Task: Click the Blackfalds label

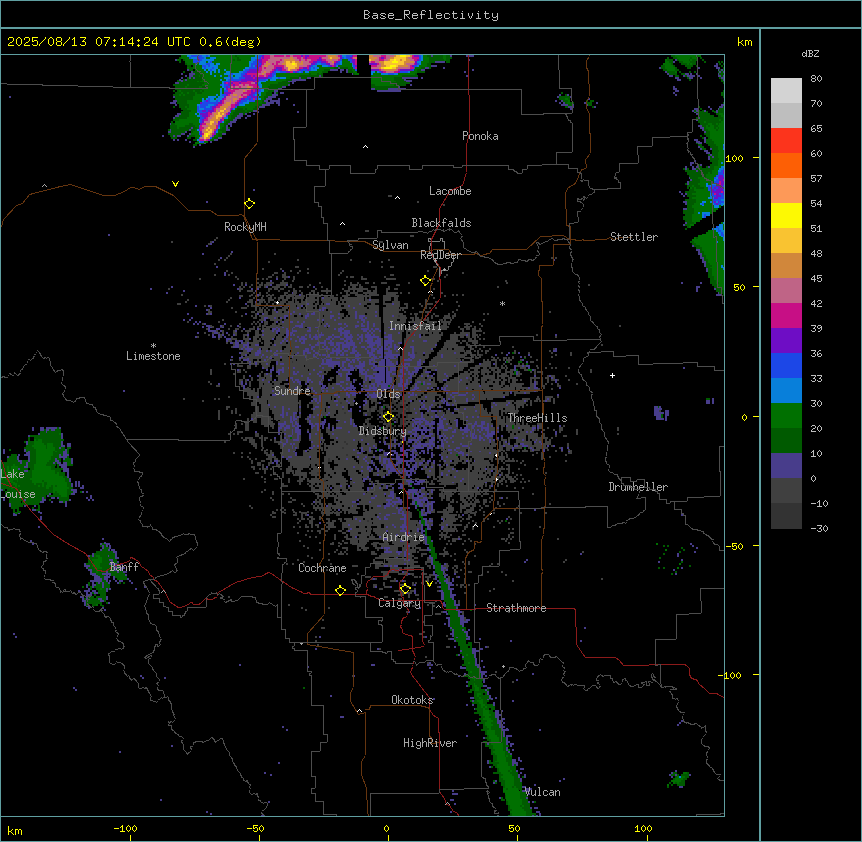Action: (x=441, y=223)
